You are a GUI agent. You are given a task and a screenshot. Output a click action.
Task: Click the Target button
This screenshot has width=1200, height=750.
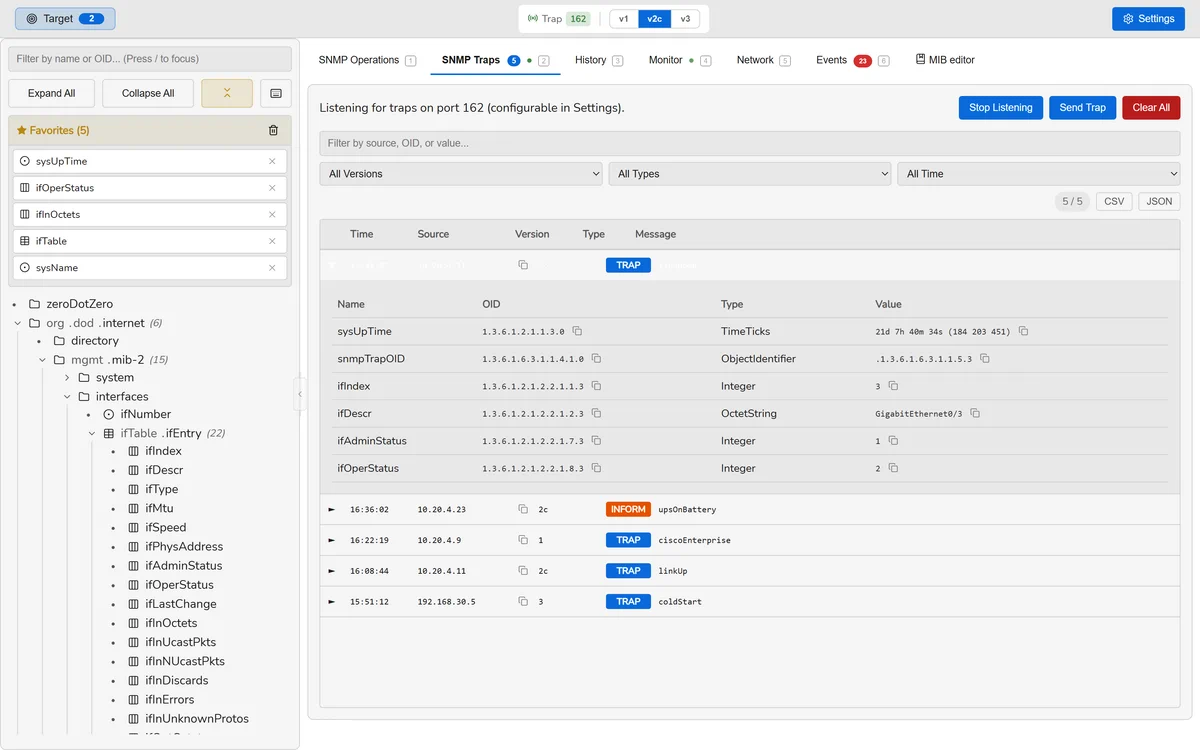coord(65,19)
